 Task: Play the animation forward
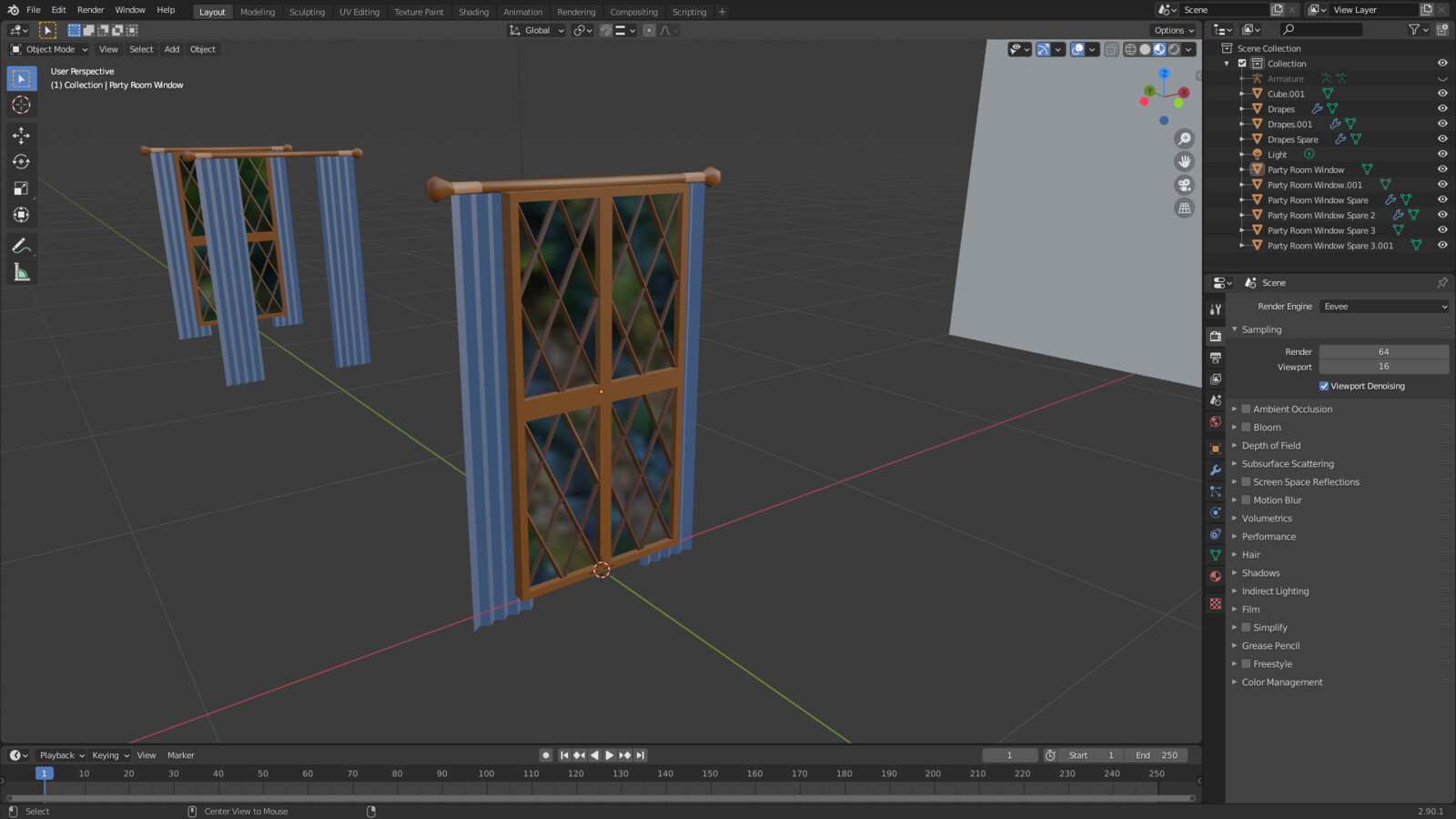(610, 755)
